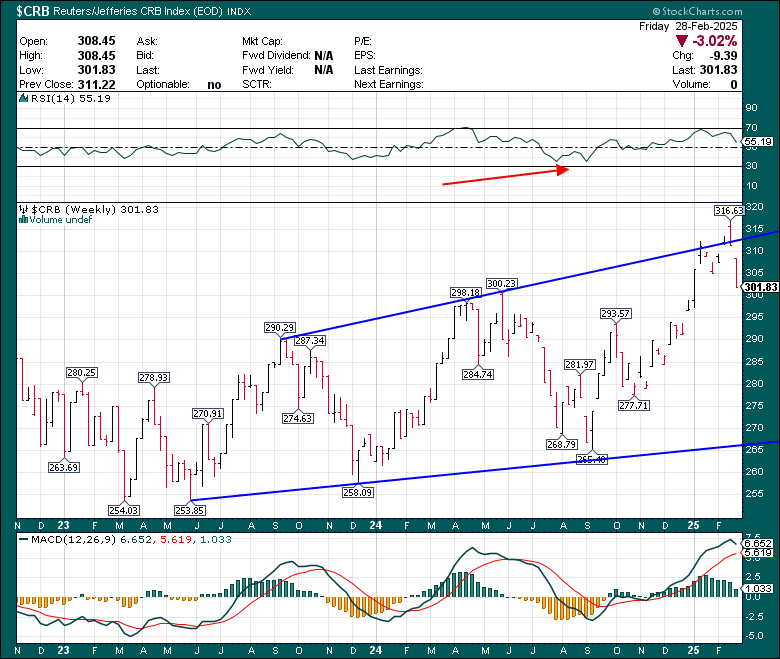Viewport: 780px width, 659px height.
Task: Click the 290.29 high price label
Action: (280, 327)
